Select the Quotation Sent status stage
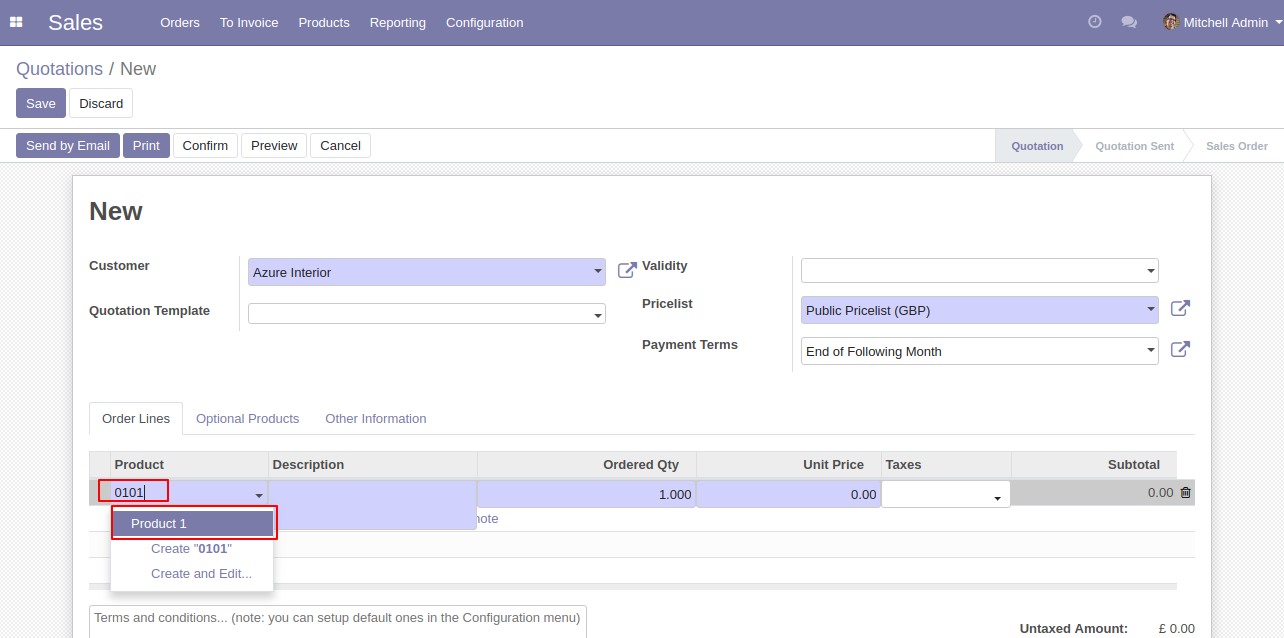The width and height of the screenshot is (1284, 638). (1134, 146)
